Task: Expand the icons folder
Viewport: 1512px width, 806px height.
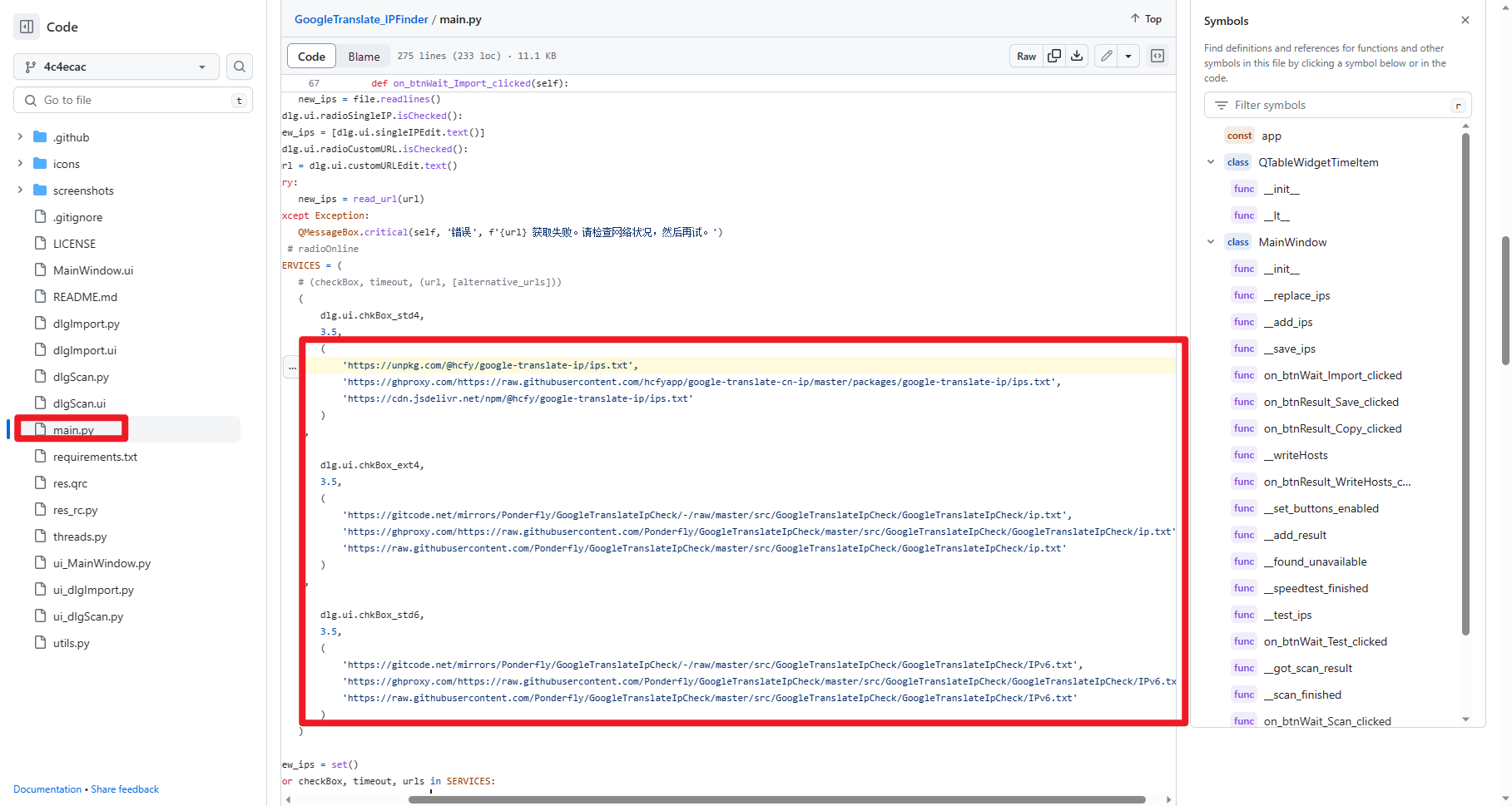Action: (x=20, y=163)
